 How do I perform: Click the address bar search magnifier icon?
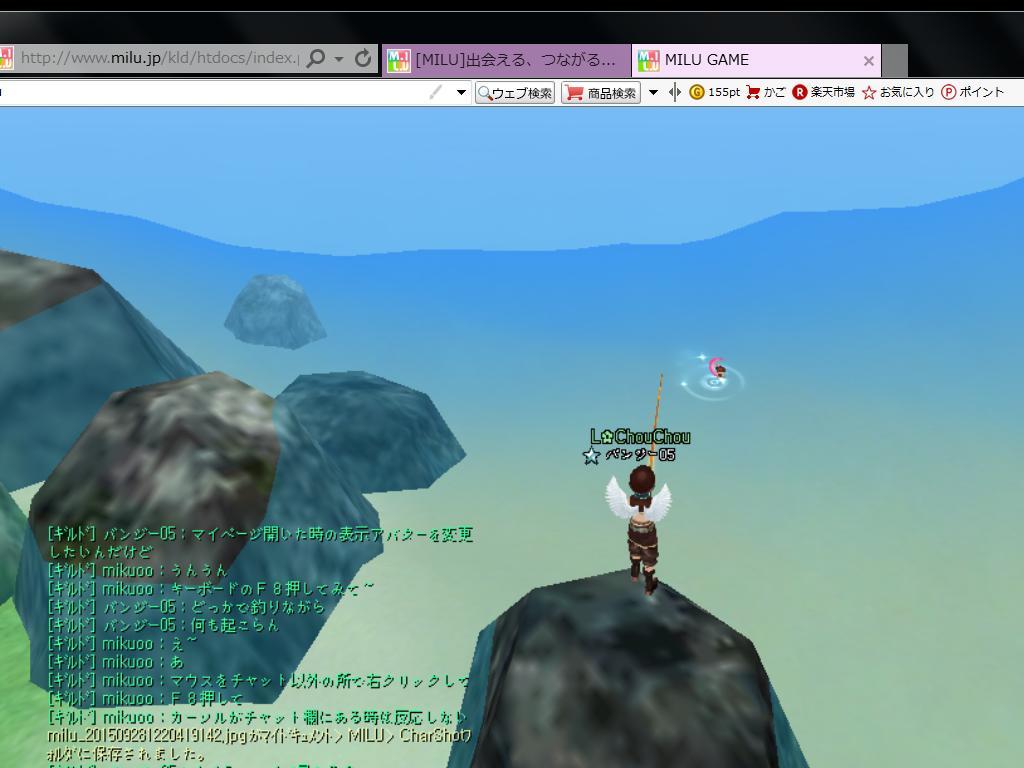[316, 59]
